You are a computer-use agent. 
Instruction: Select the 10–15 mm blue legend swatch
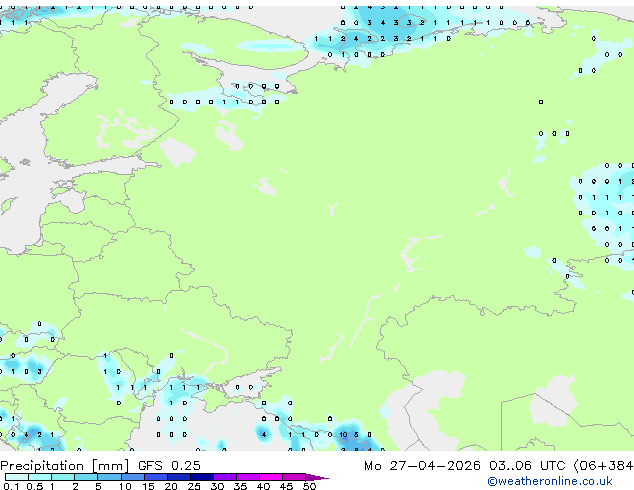point(132,477)
